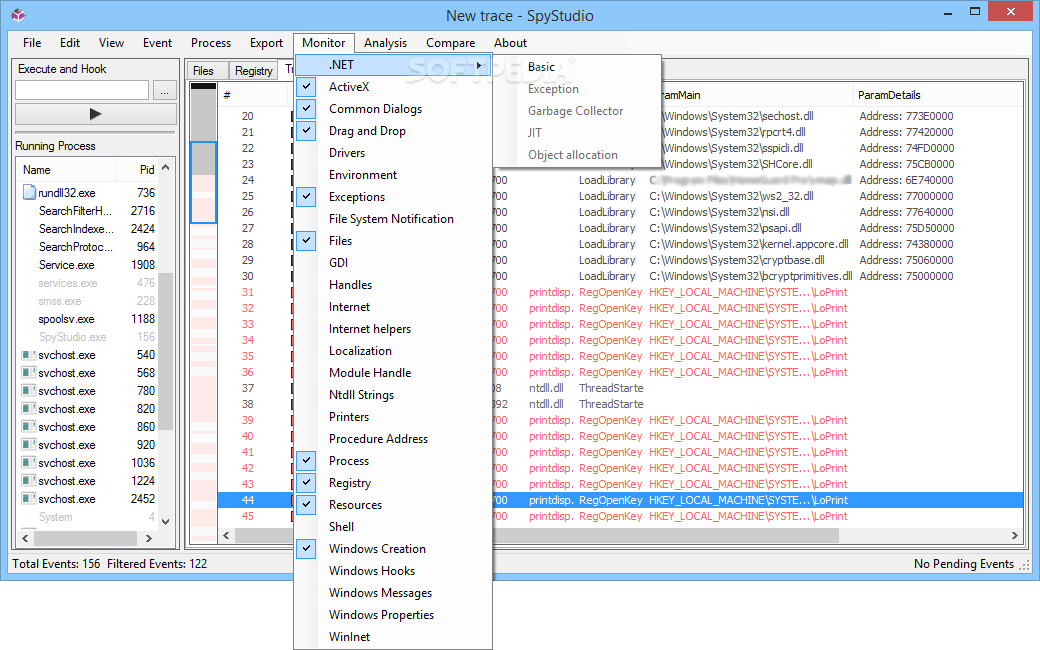Select the spoolsv.exe process row

(89, 319)
